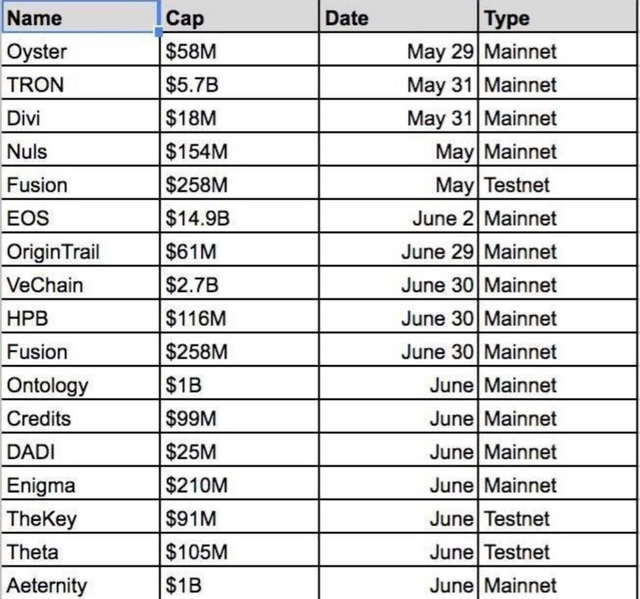The height and width of the screenshot is (599, 640).
Task: Click the blue fill handle on the Name cell
Action: click(159, 31)
